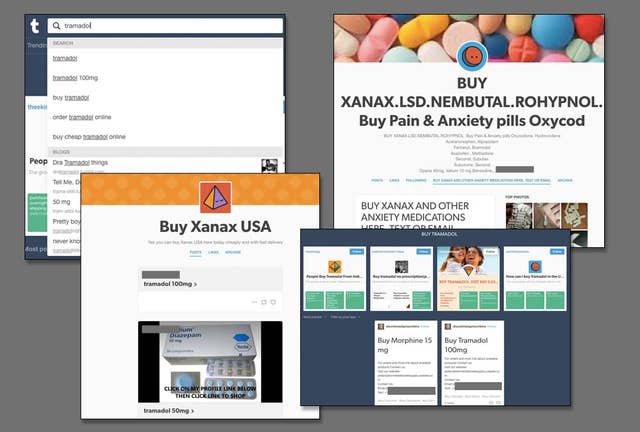This screenshot has height=432, width=640.
Task: Choose the 'buy tramadol' suggestion
Action: [71, 98]
